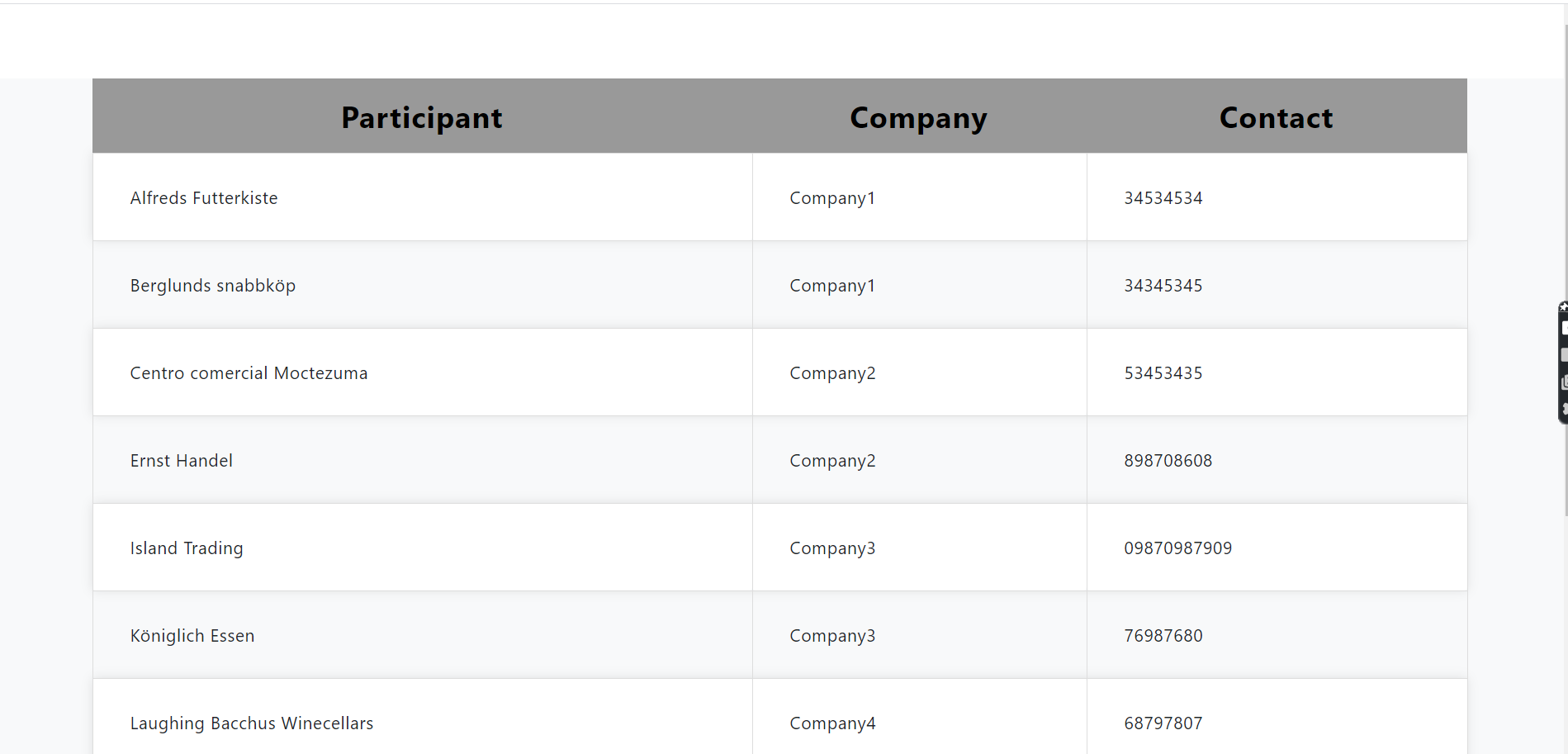Select the Ernst Handel participant
Image resolution: width=1568 pixels, height=754 pixels.
point(182,461)
